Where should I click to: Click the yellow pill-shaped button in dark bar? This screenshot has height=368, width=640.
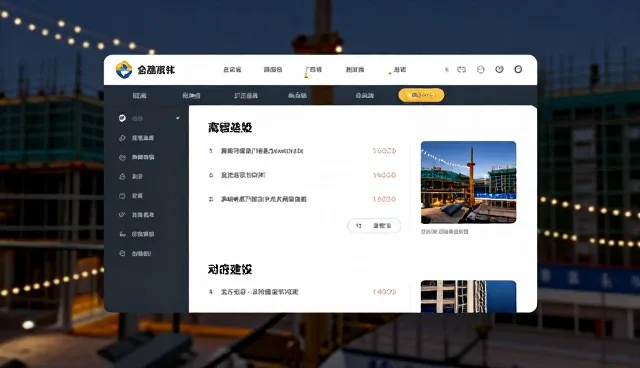(421, 95)
